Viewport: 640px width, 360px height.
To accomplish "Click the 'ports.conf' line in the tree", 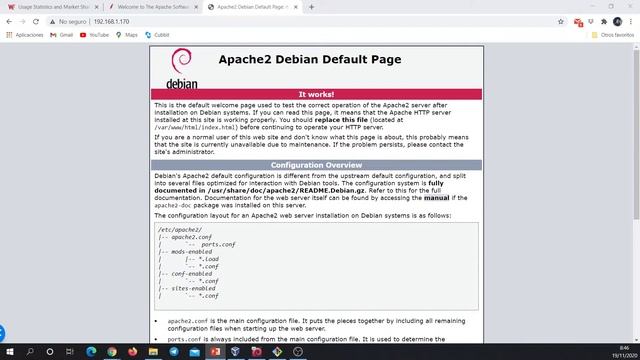I will [x=218, y=244].
